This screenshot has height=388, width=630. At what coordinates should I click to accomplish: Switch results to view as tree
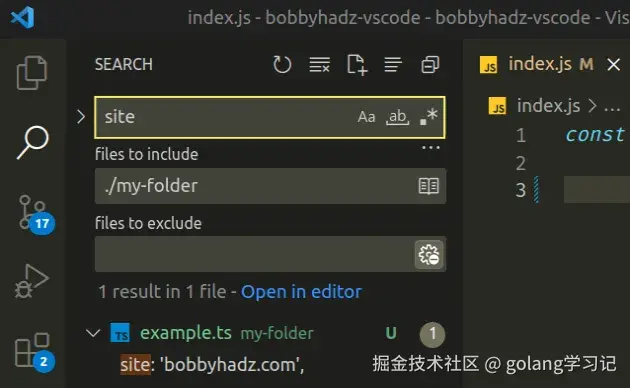pos(393,64)
